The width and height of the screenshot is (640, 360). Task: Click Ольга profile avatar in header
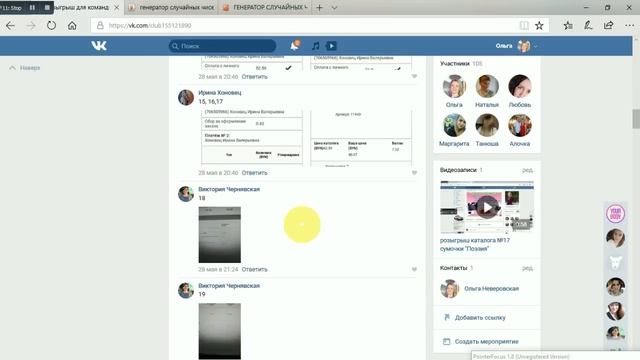524,46
